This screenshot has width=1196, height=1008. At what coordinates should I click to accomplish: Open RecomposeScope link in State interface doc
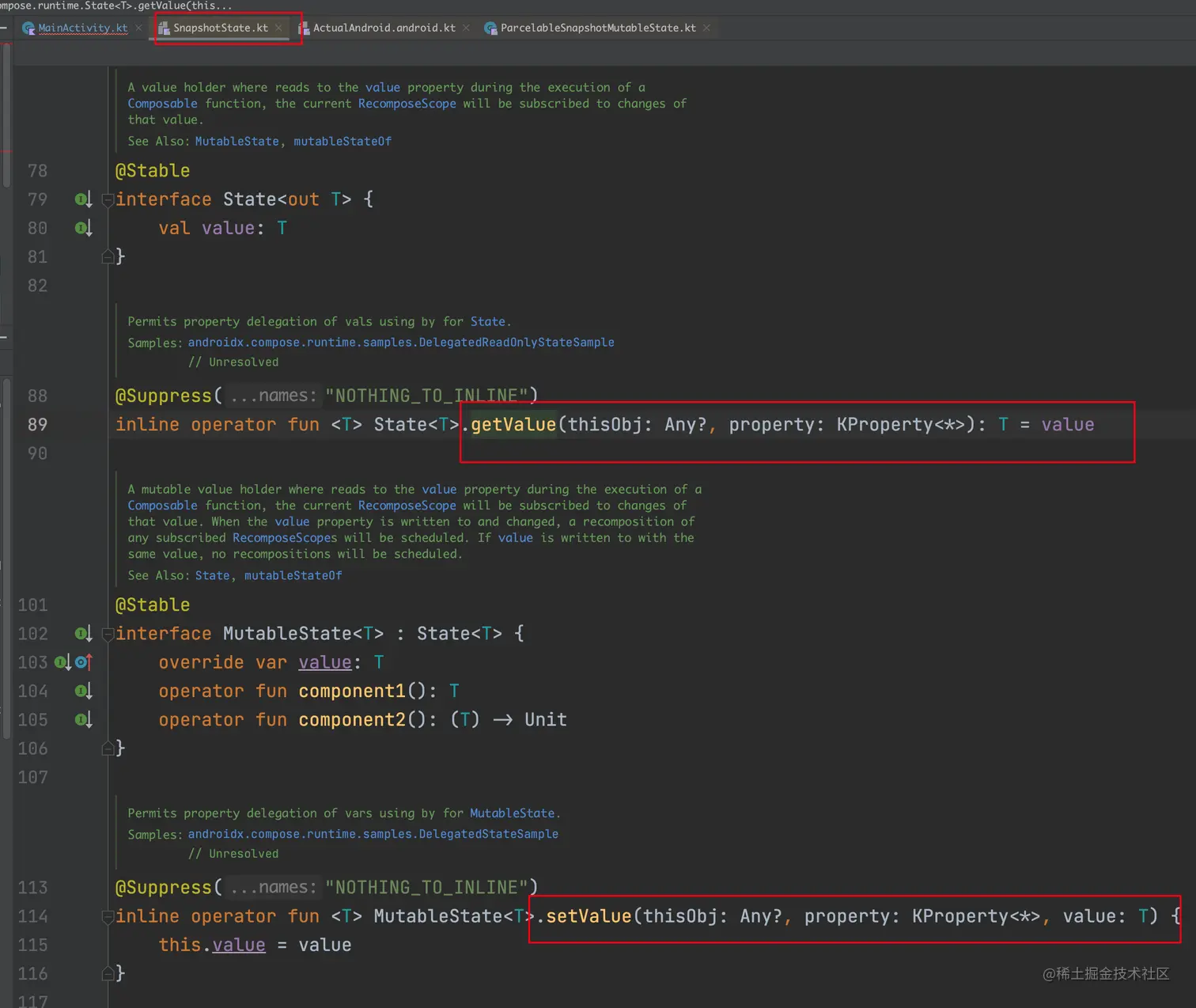(407, 104)
